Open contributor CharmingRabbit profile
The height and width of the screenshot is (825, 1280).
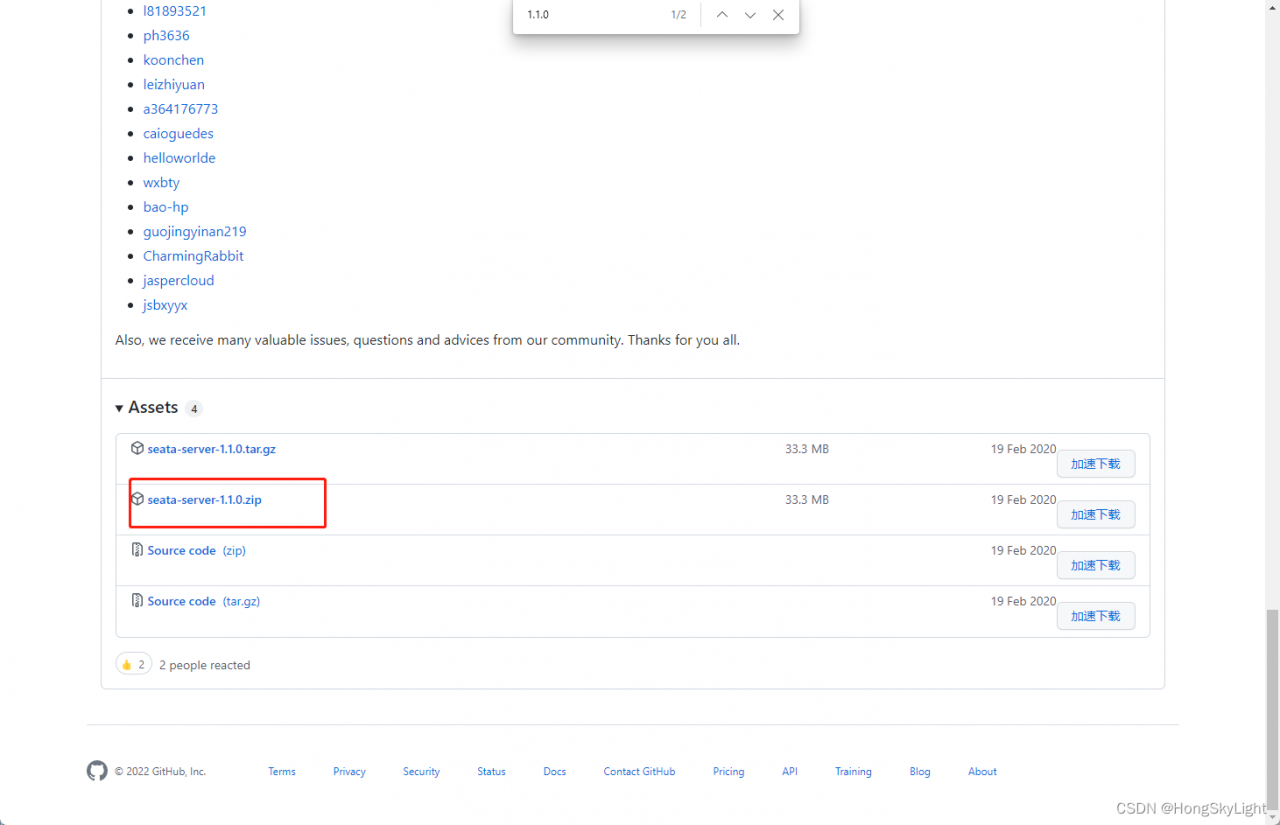193,256
